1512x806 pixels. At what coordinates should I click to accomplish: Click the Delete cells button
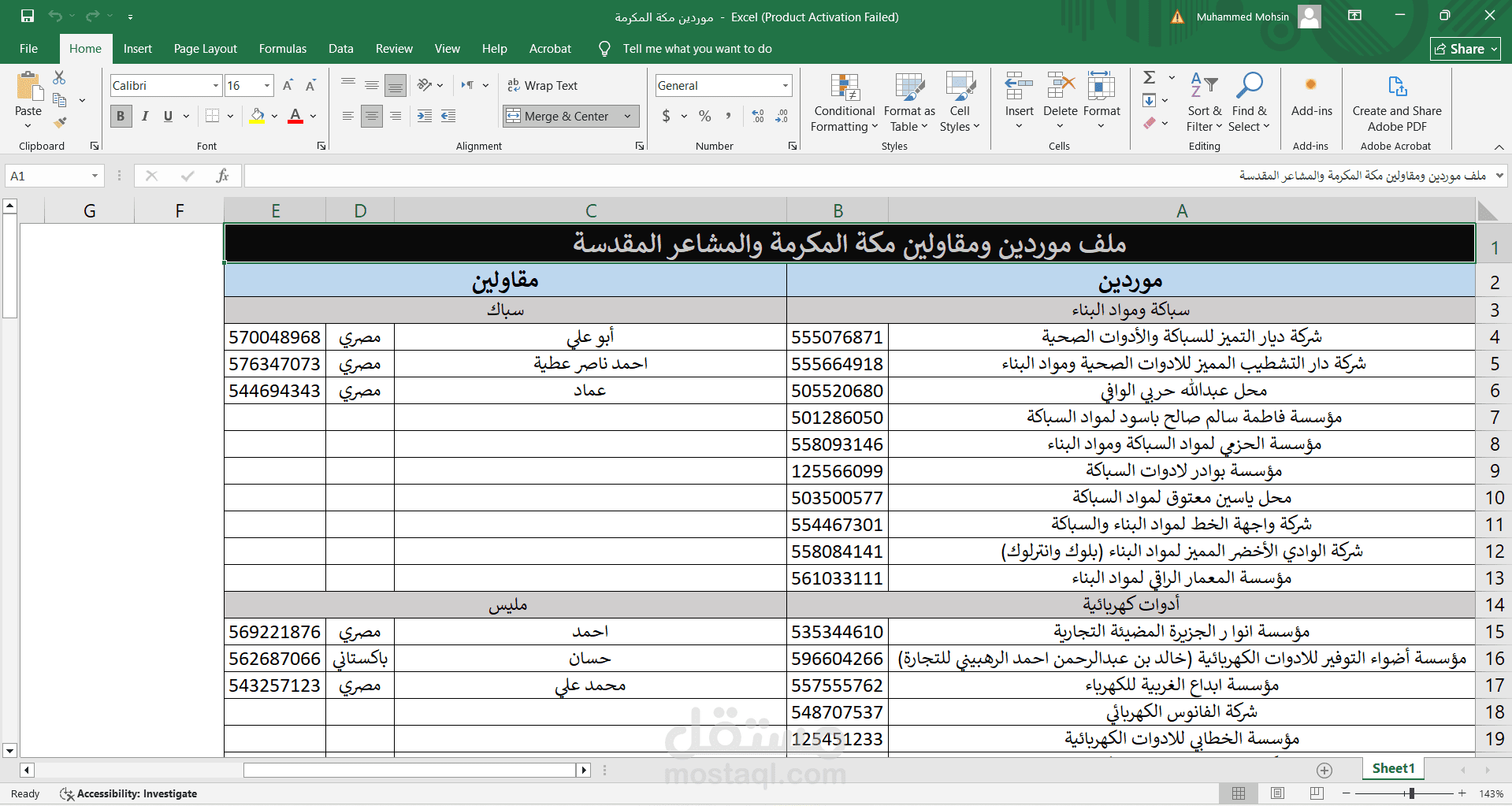1061,102
